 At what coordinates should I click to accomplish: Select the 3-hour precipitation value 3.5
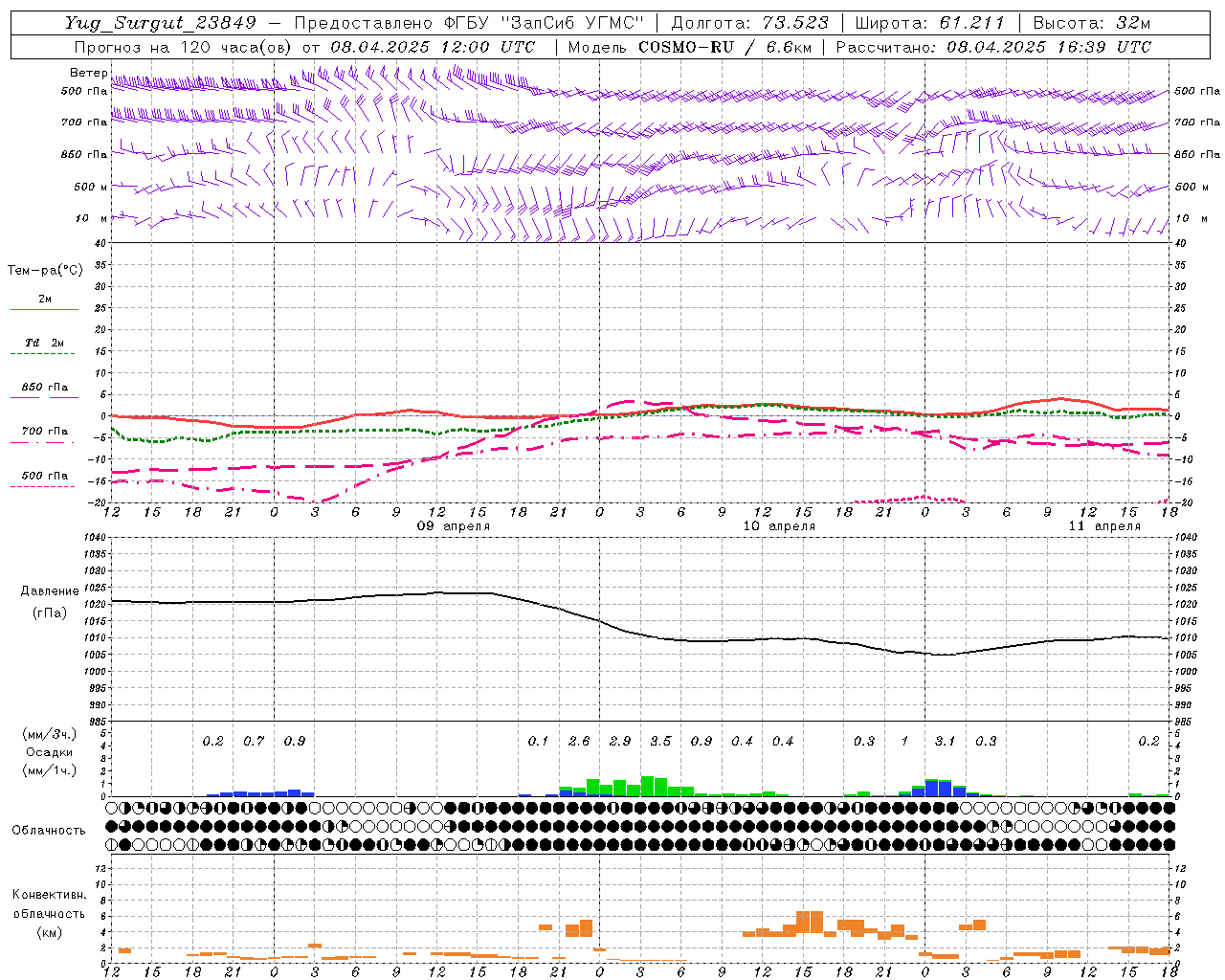tap(660, 742)
